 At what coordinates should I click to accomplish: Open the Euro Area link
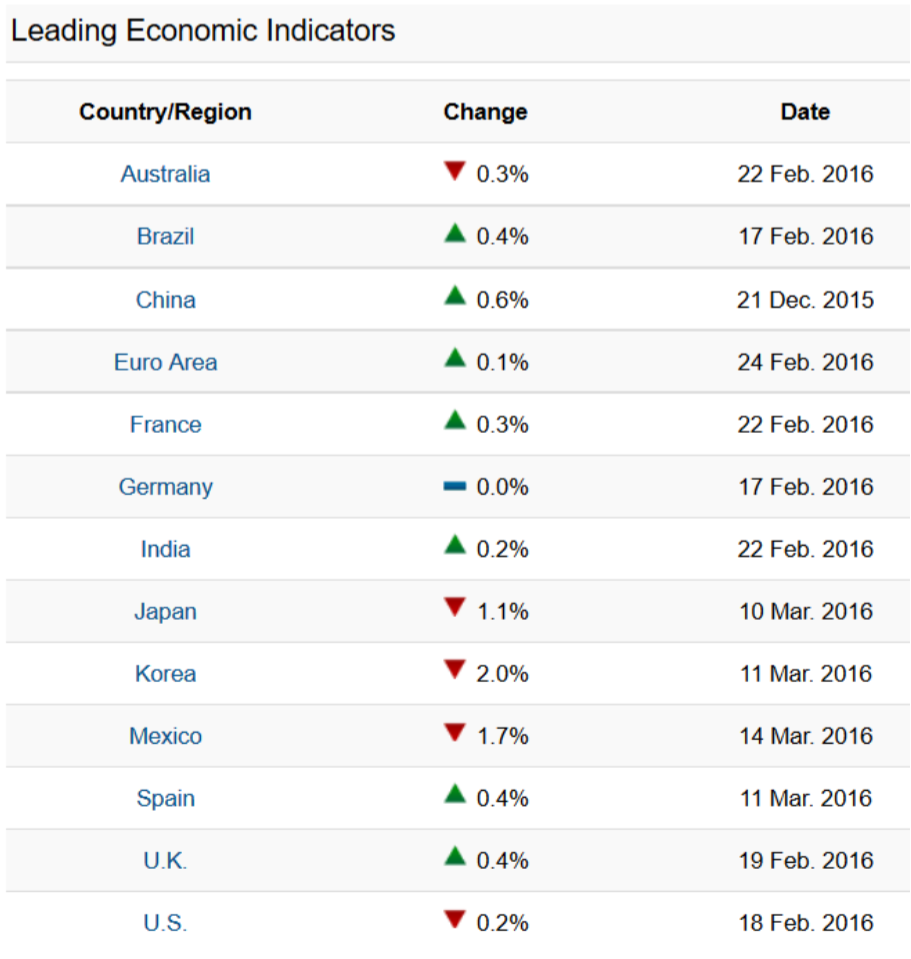[165, 362]
